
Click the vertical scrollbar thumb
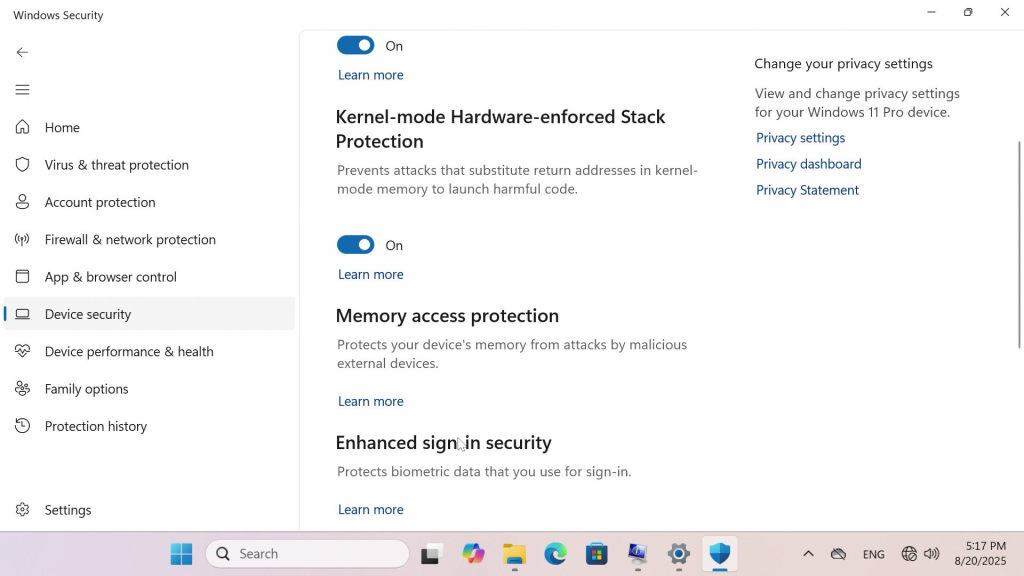click(1019, 245)
